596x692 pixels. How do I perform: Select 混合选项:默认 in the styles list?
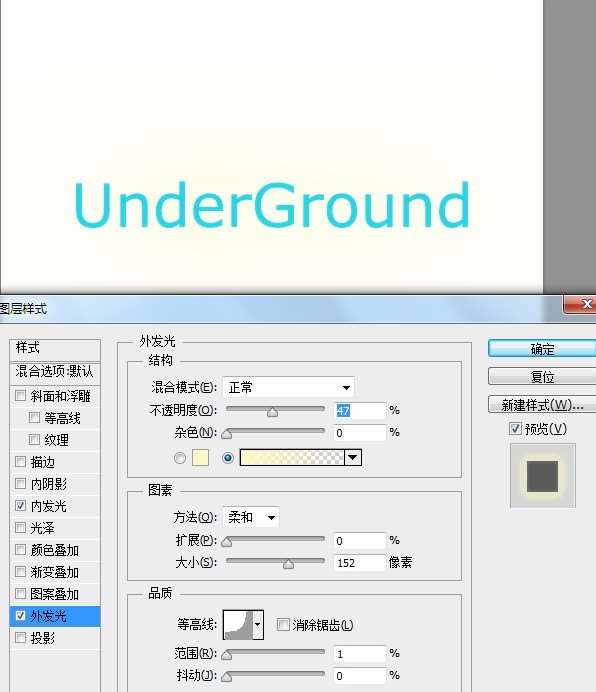pos(55,371)
